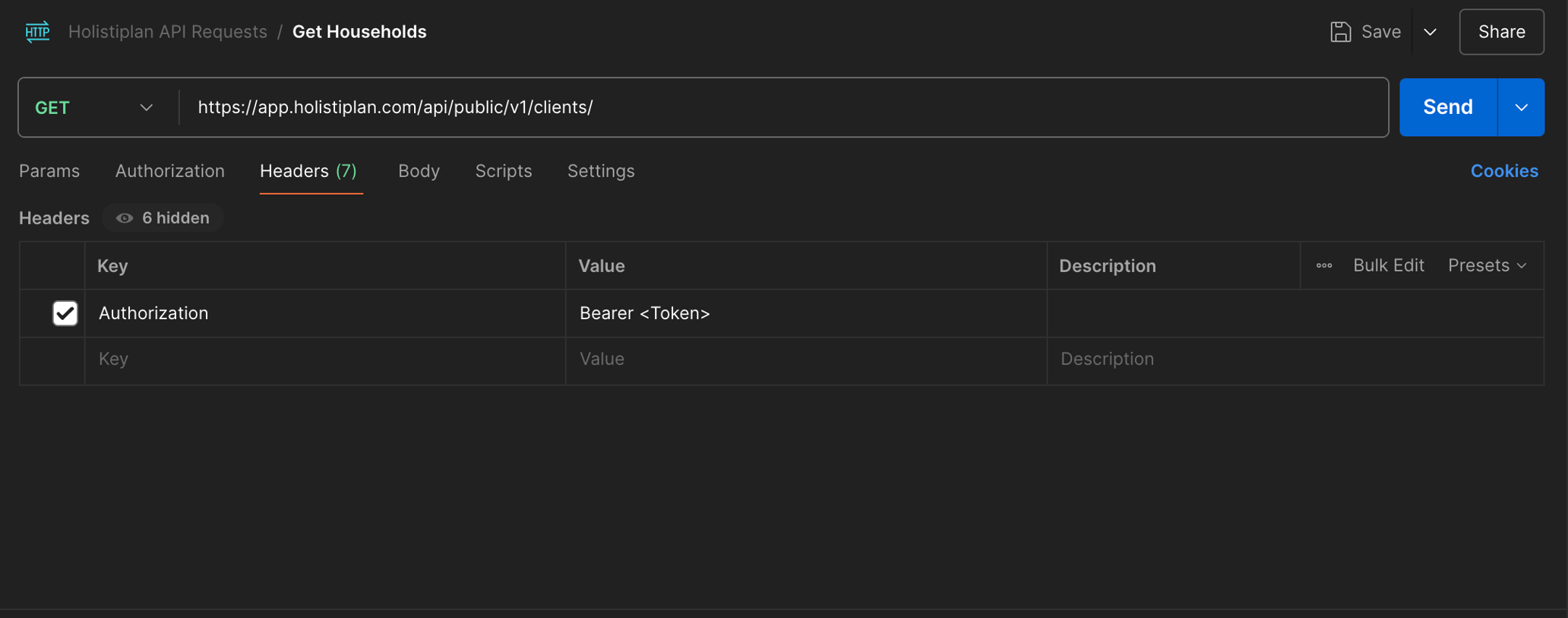Show the 6 hidden headers
This screenshot has height=618, width=1568.
pos(162,218)
